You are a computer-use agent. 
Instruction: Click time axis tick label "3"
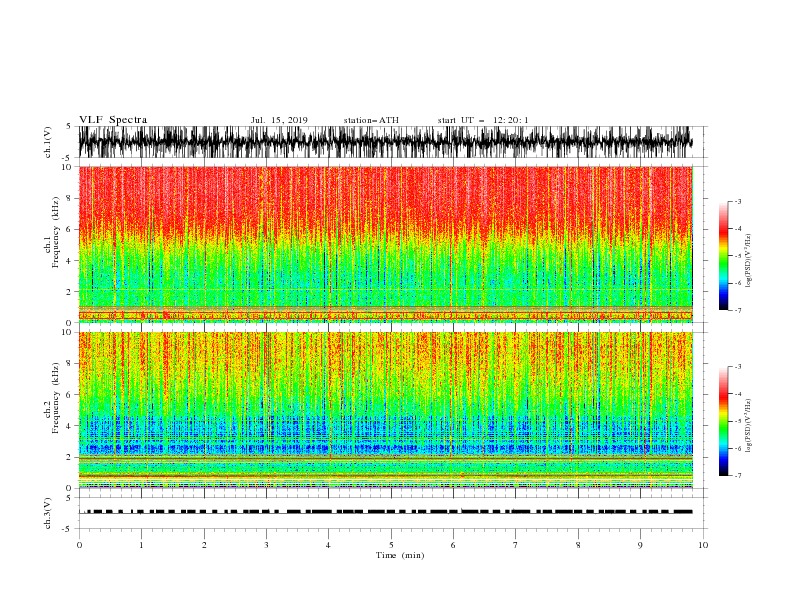tap(266, 545)
